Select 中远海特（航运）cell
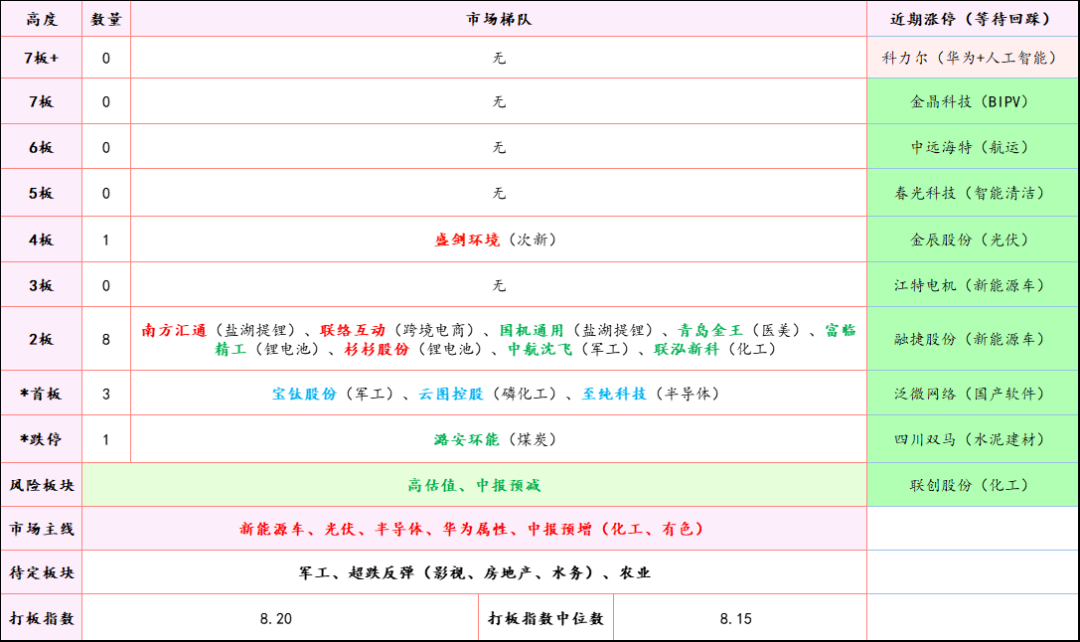 (x=972, y=147)
